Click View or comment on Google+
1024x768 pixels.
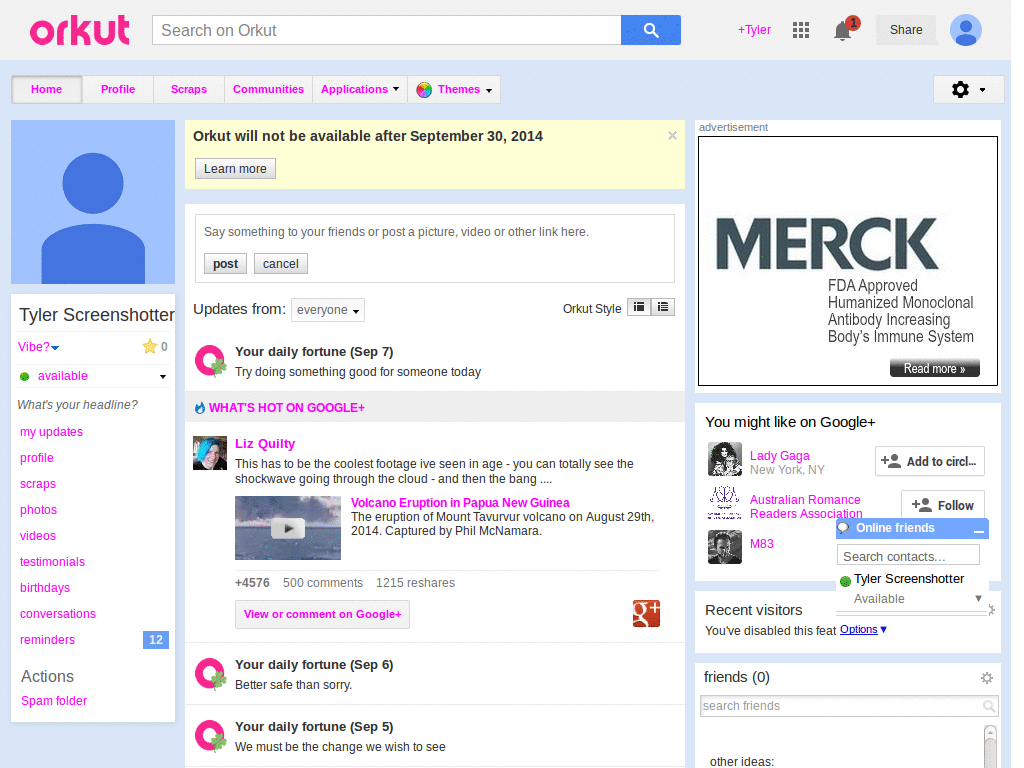click(323, 615)
